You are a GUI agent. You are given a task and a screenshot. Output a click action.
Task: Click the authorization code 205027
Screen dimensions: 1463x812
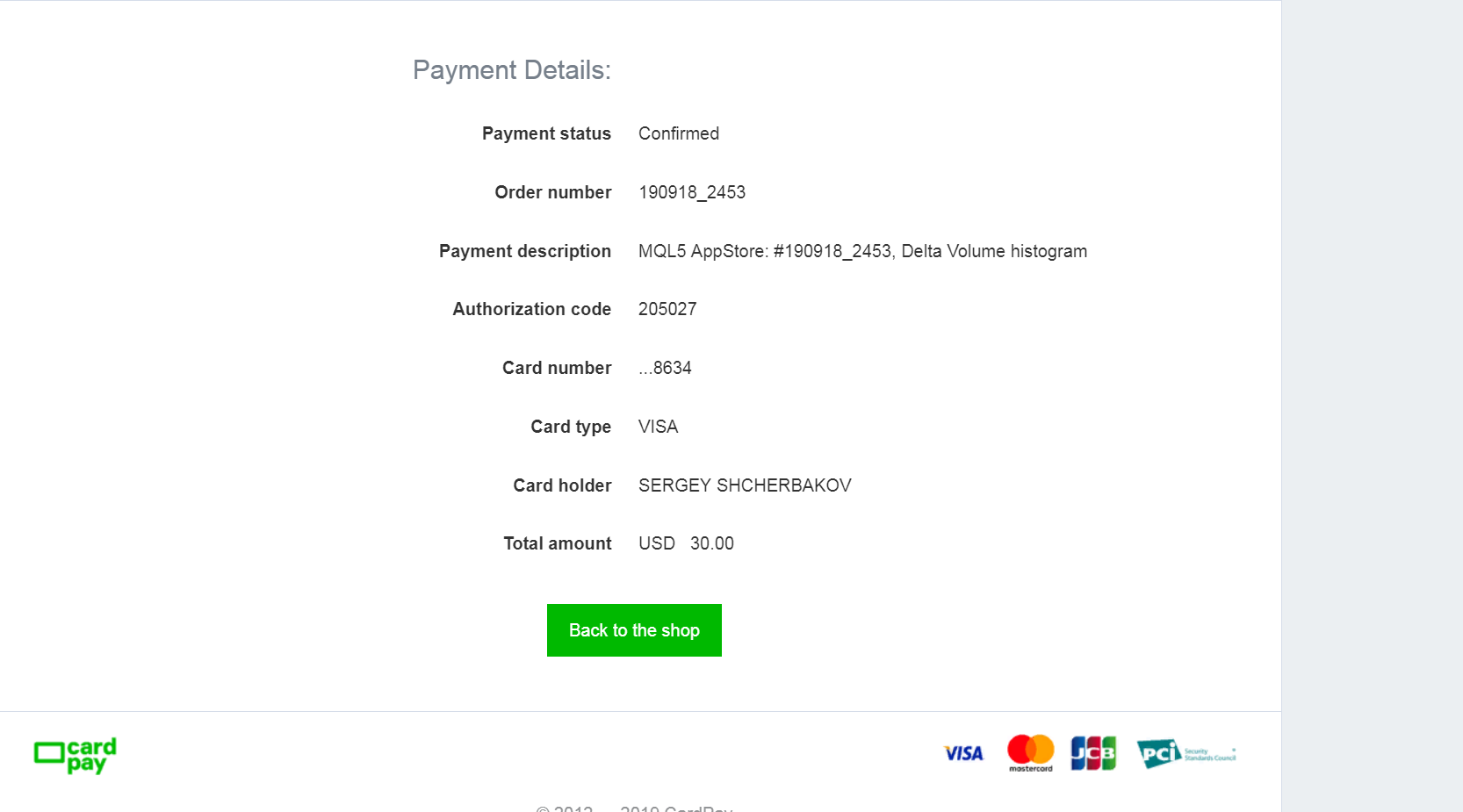pyautogui.click(x=667, y=309)
